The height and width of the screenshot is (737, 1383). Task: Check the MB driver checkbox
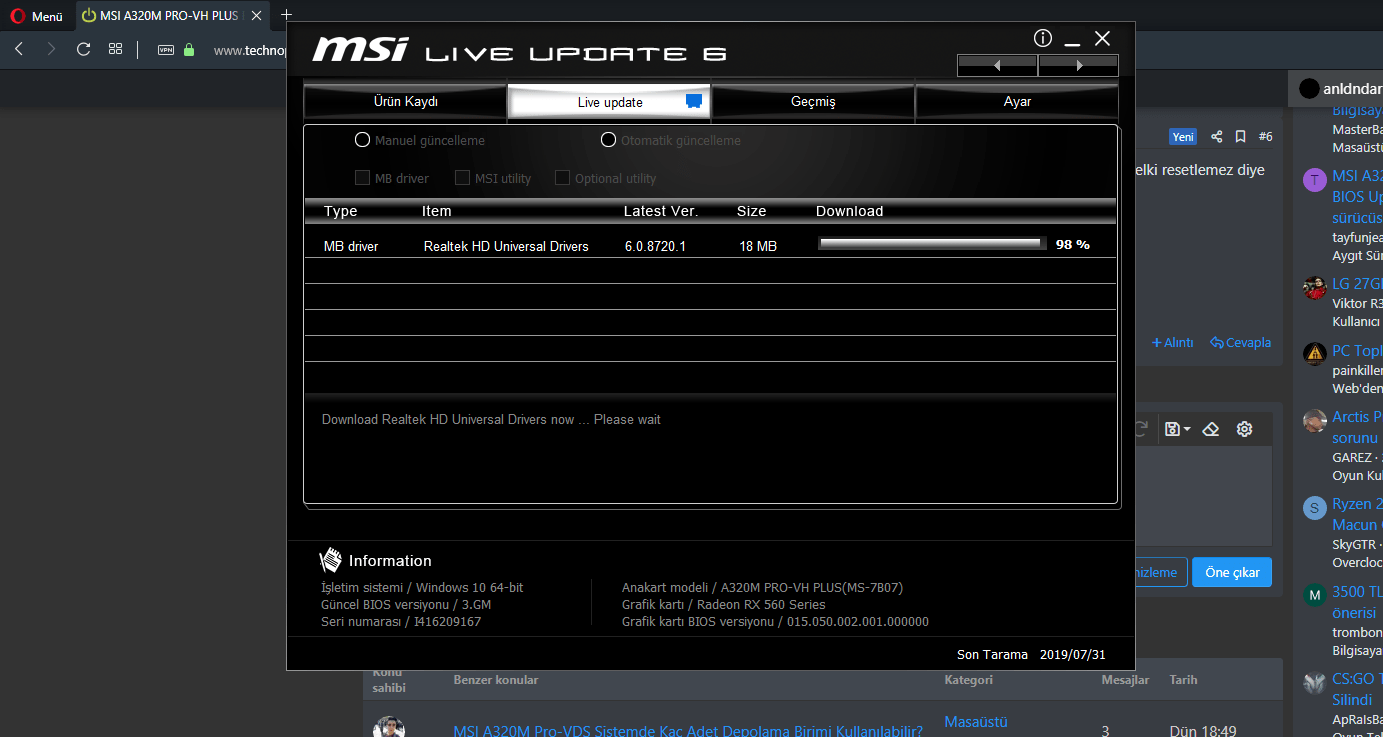(362, 178)
